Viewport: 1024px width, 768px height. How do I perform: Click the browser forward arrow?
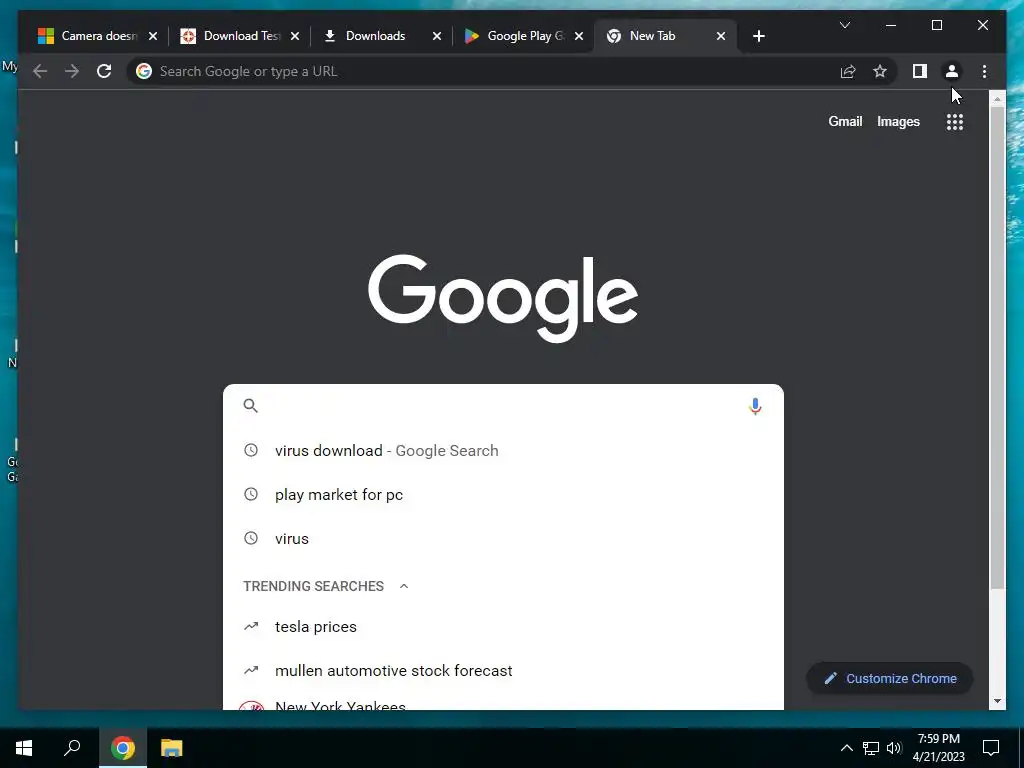tap(72, 71)
